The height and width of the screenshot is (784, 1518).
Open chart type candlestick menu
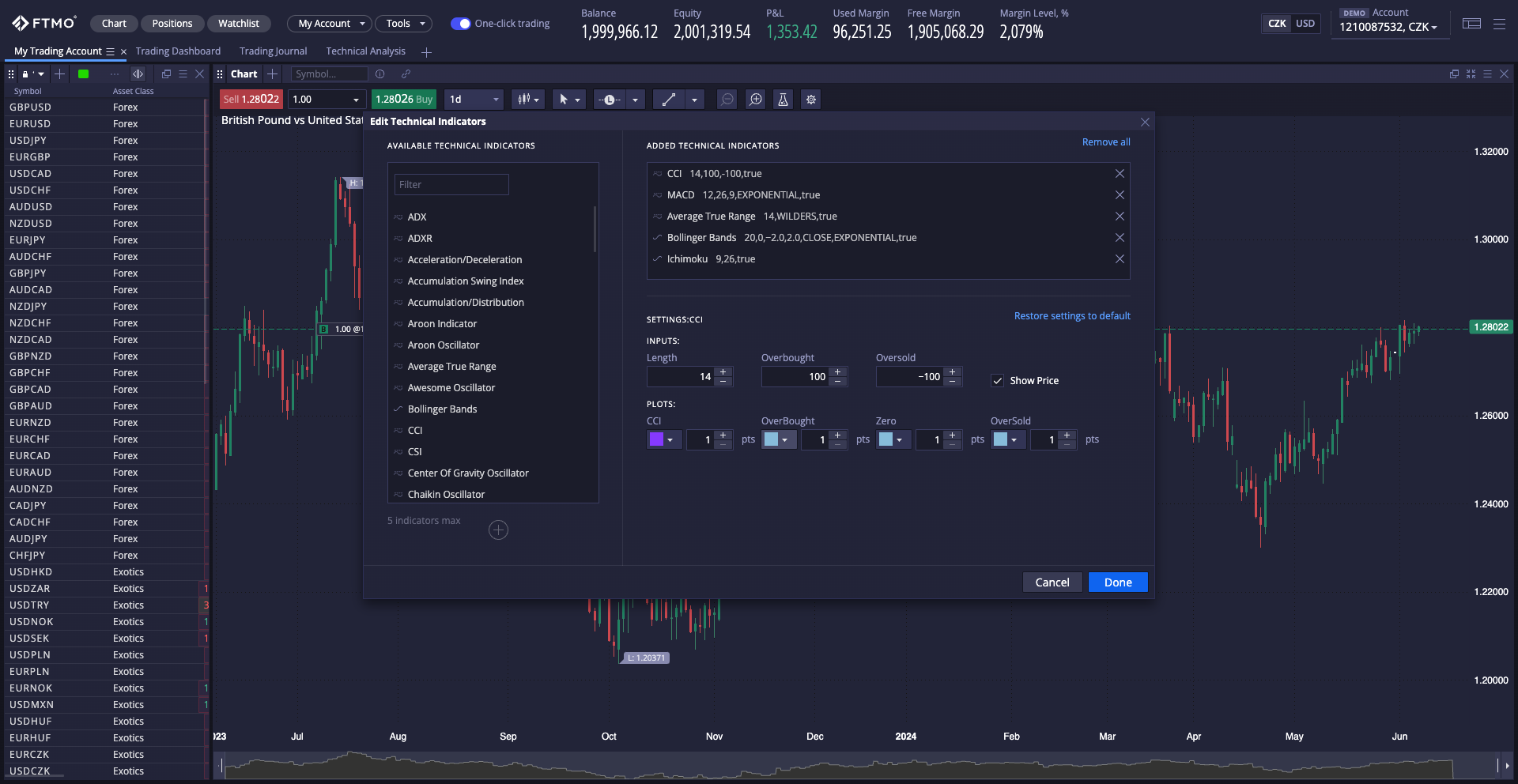(527, 100)
